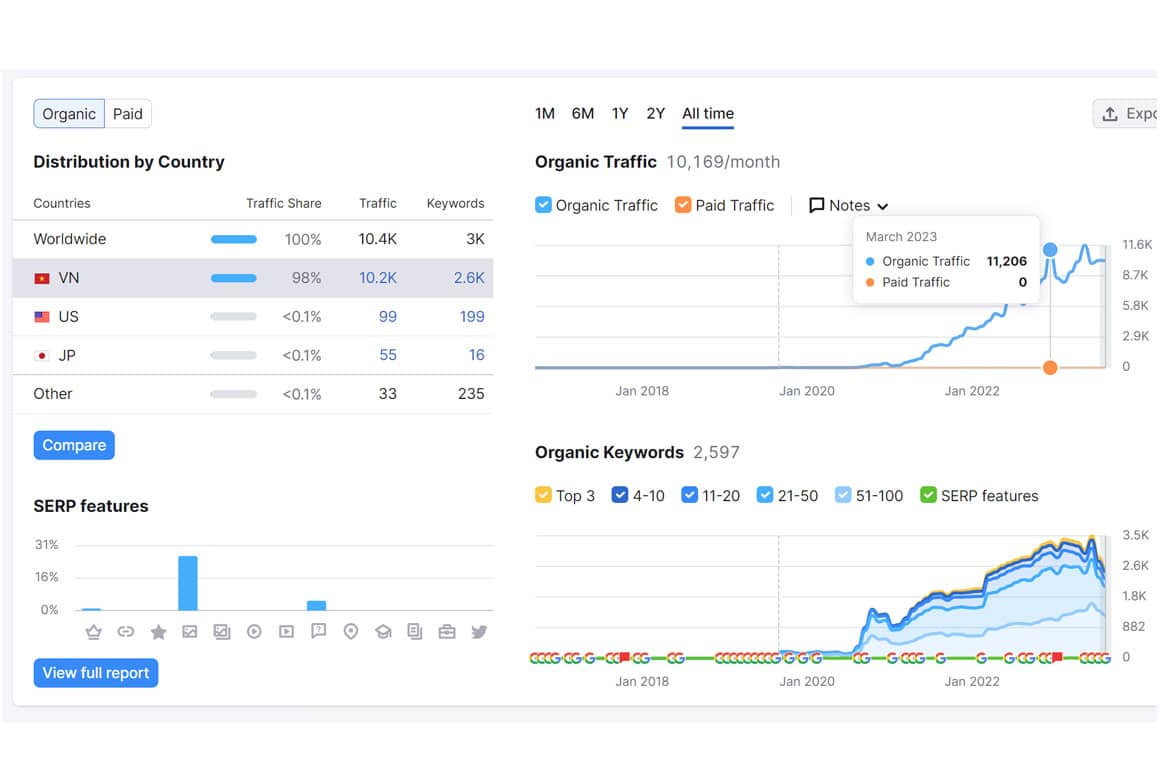The height and width of the screenshot is (780, 1170).
Task: Click the blue Organic Traffic data point
Action: 1050,249
